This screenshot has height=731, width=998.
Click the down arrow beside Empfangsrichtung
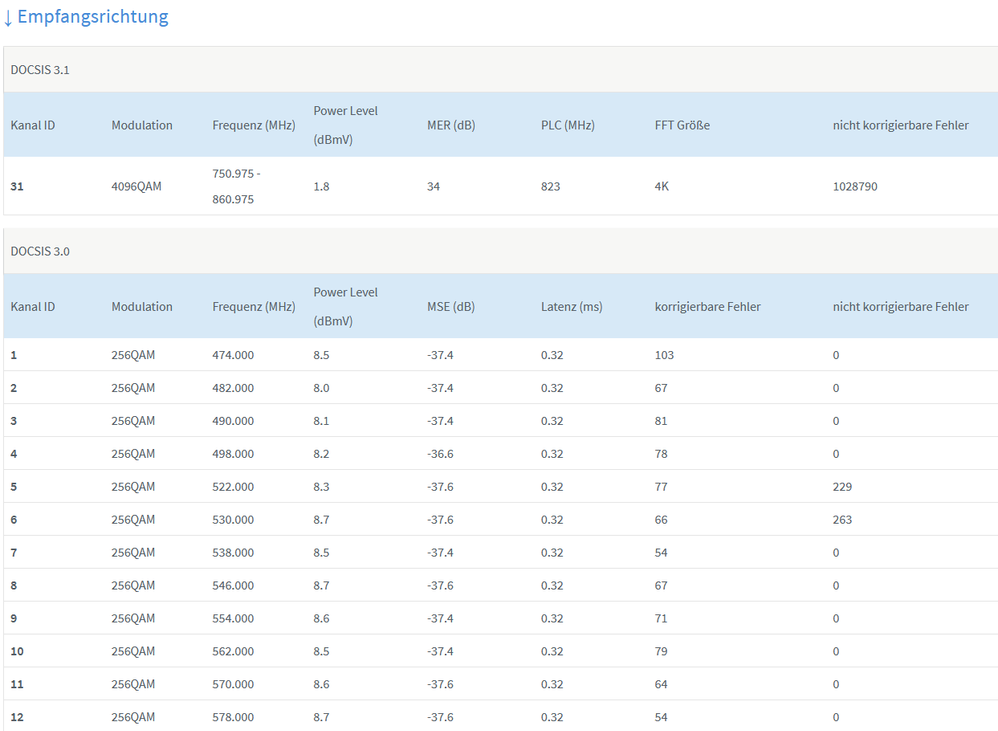point(8,17)
